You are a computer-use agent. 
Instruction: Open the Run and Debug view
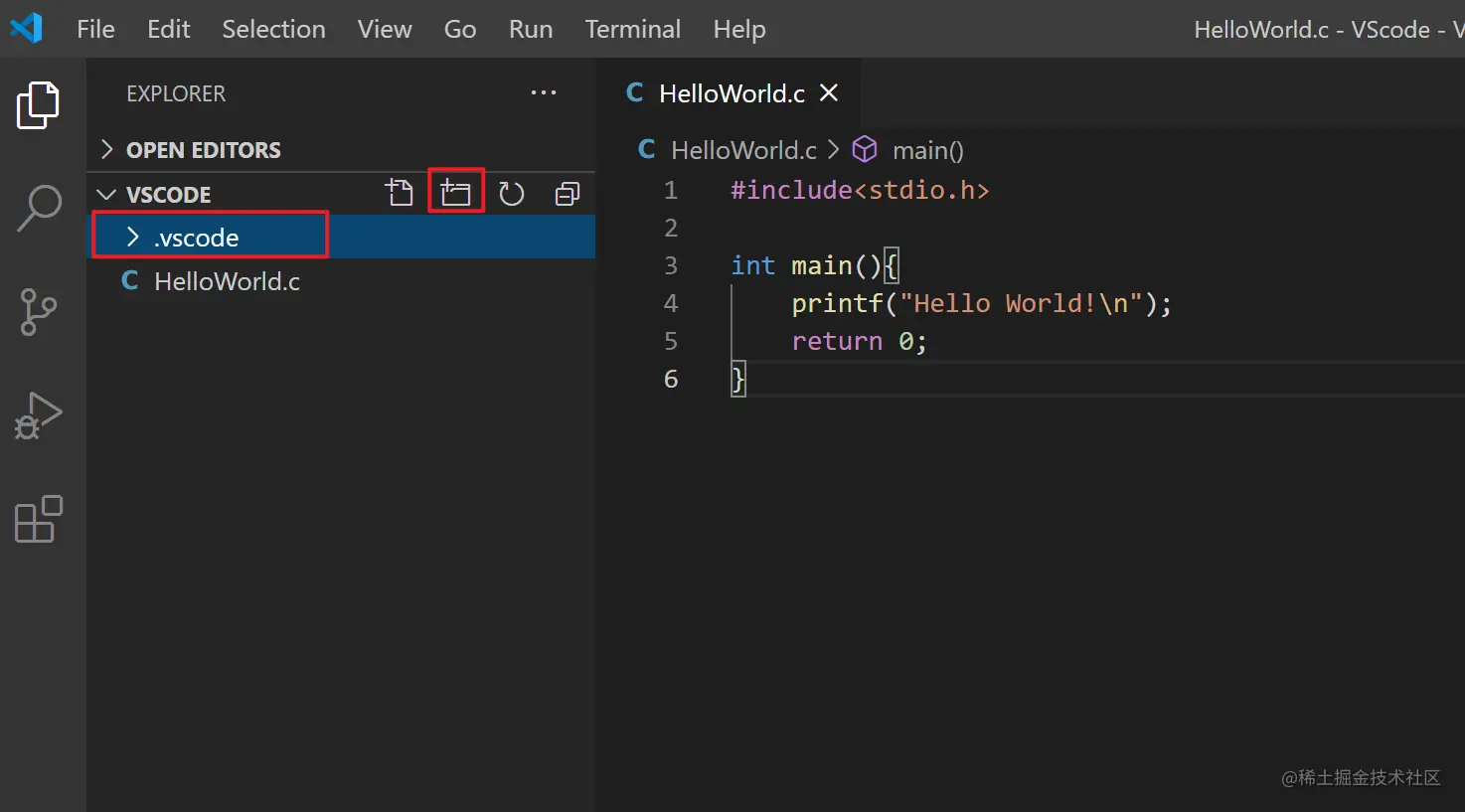click(39, 415)
